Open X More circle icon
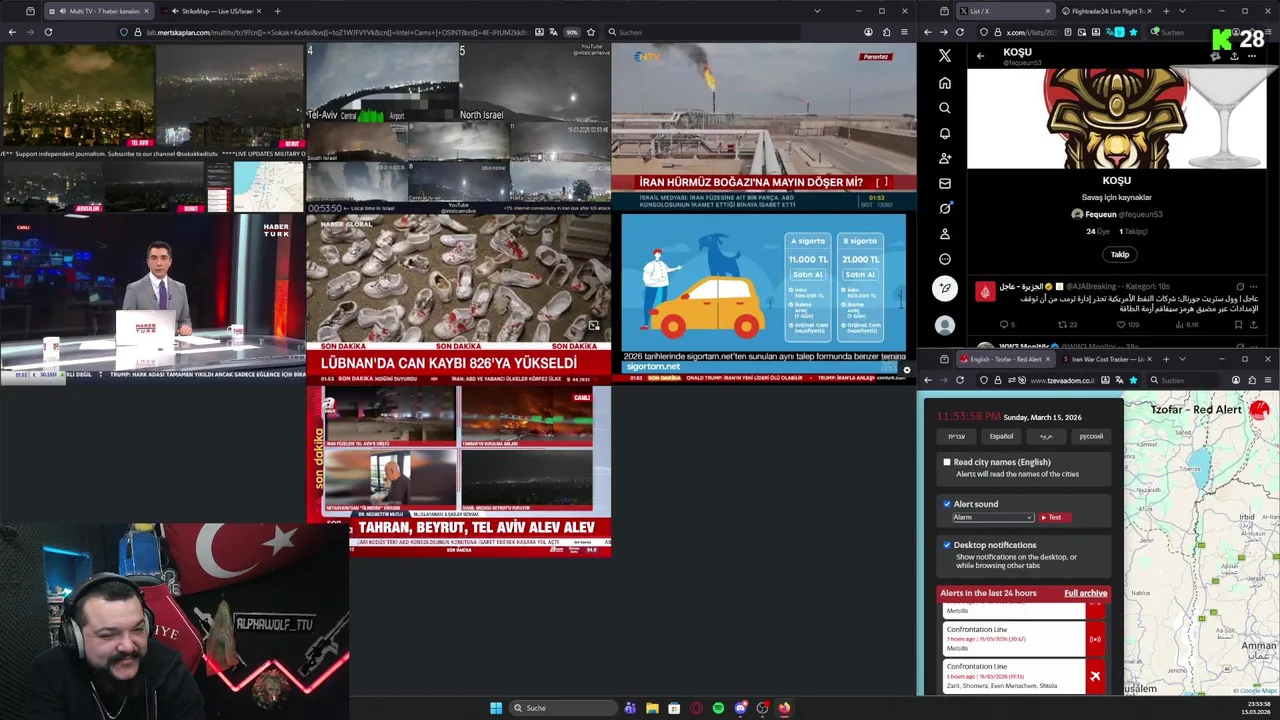Image resolution: width=1280 pixels, height=720 pixels. [945, 259]
